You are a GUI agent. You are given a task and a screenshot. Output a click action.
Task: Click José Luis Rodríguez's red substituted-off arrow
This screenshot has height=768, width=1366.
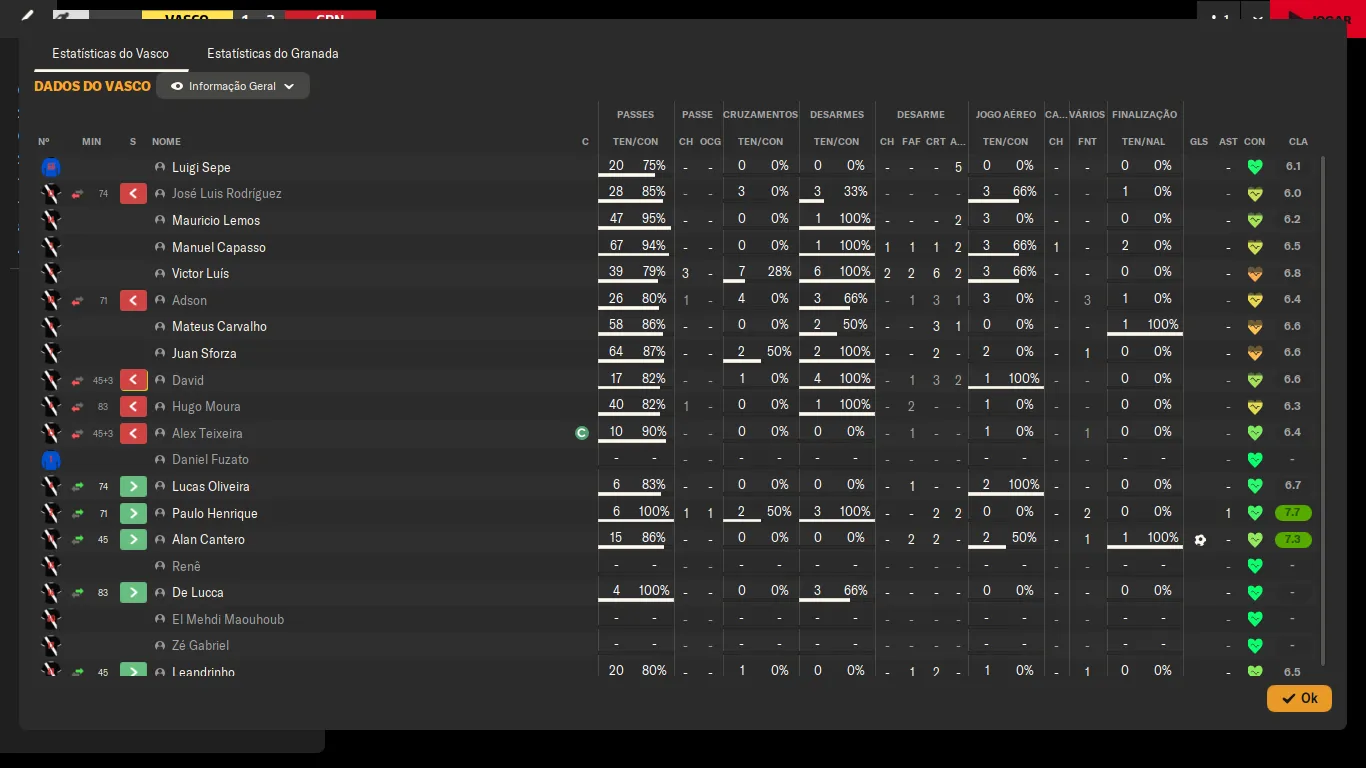click(134, 193)
